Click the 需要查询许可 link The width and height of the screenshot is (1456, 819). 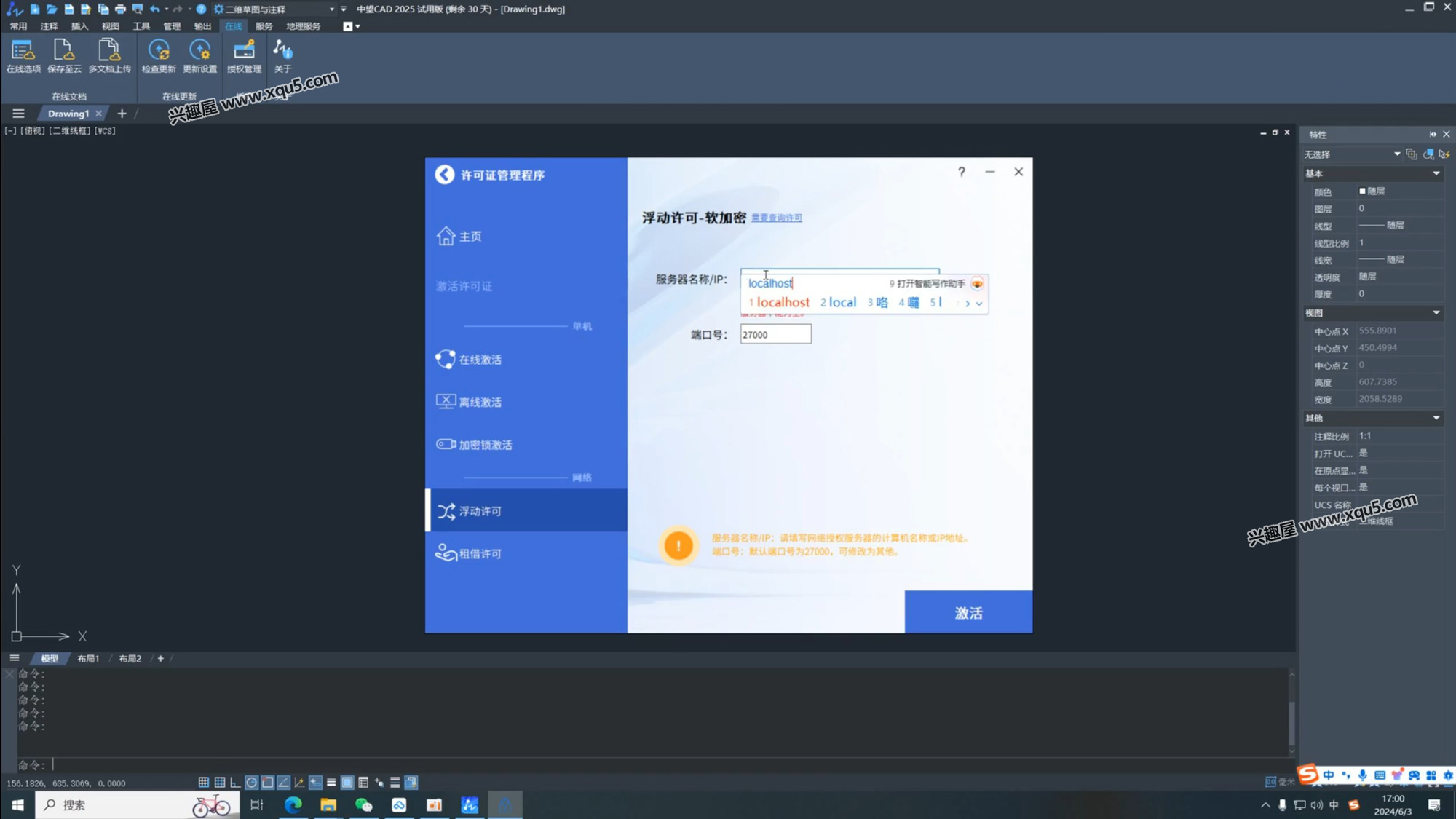[777, 218]
